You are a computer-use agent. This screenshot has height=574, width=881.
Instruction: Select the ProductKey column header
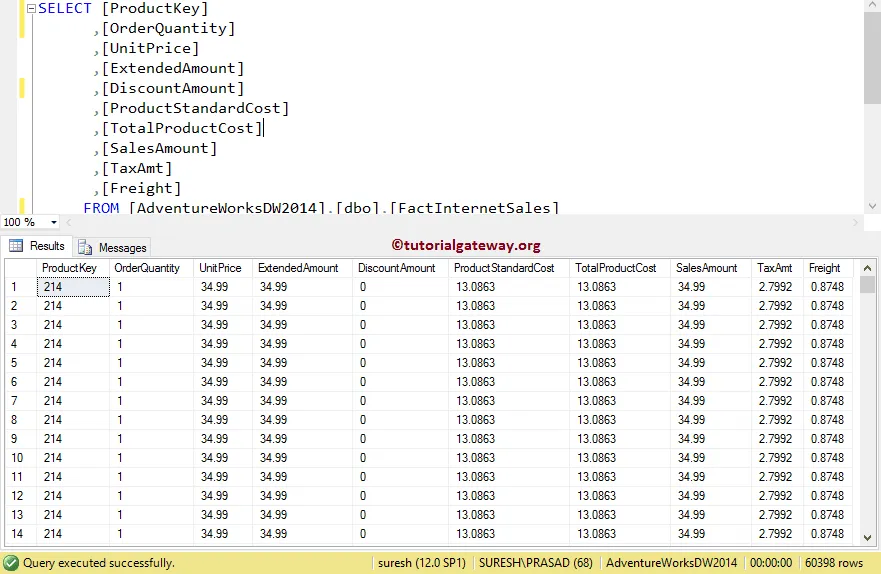pyautogui.click(x=73, y=268)
